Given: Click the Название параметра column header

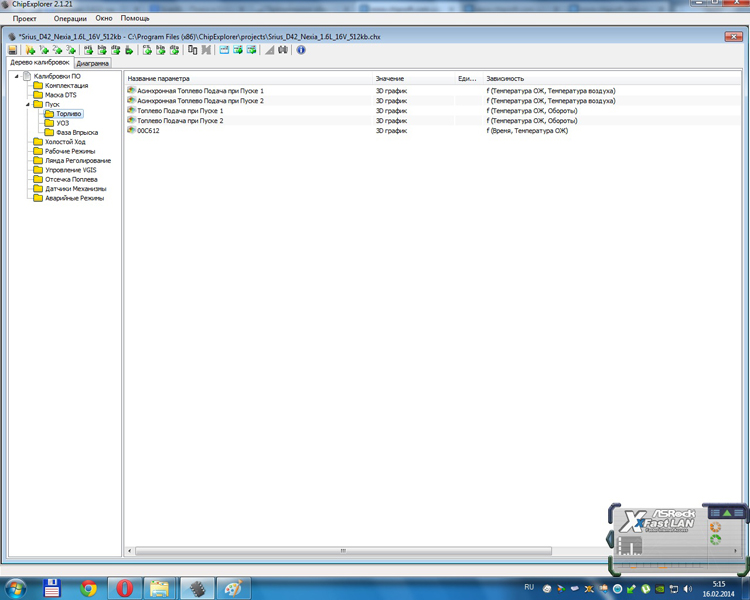Looking at the screenshot, I should [x=158, y=78].
